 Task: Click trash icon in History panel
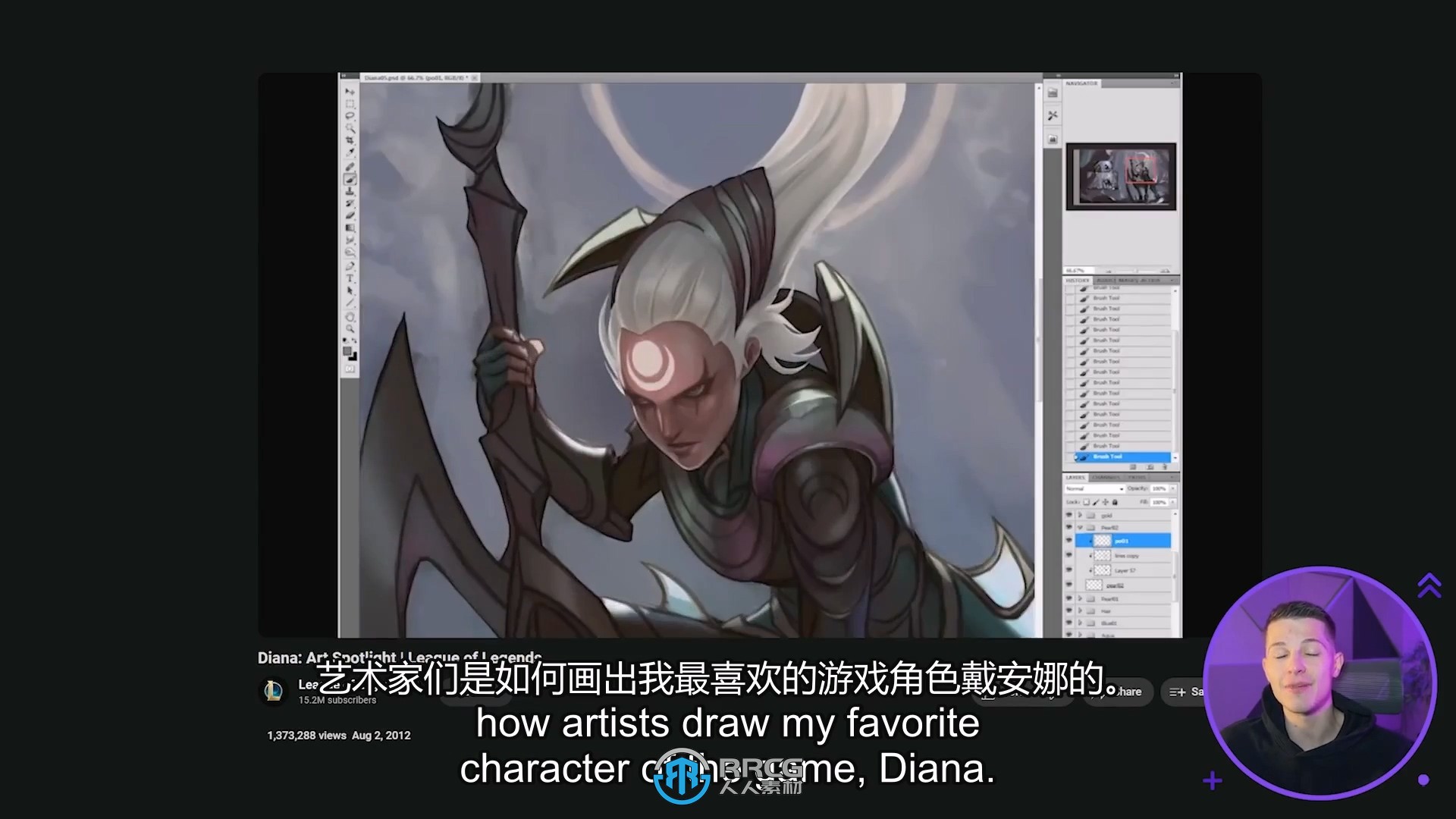pyautogui.click(x=1165, y=467)
